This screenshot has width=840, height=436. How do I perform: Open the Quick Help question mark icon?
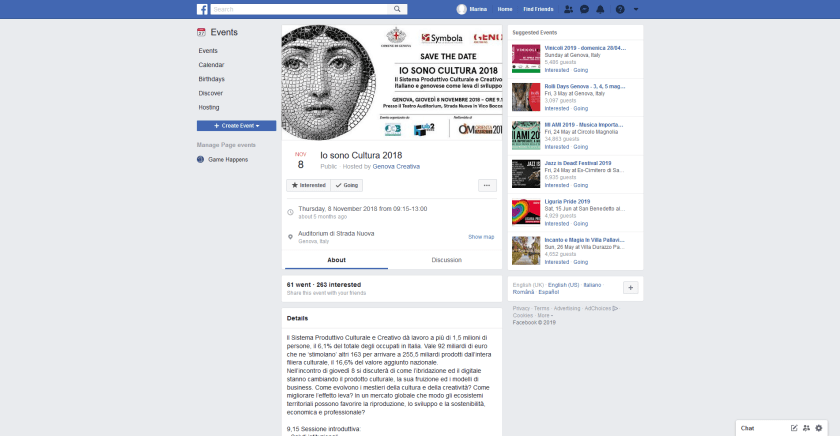point(620,9)
